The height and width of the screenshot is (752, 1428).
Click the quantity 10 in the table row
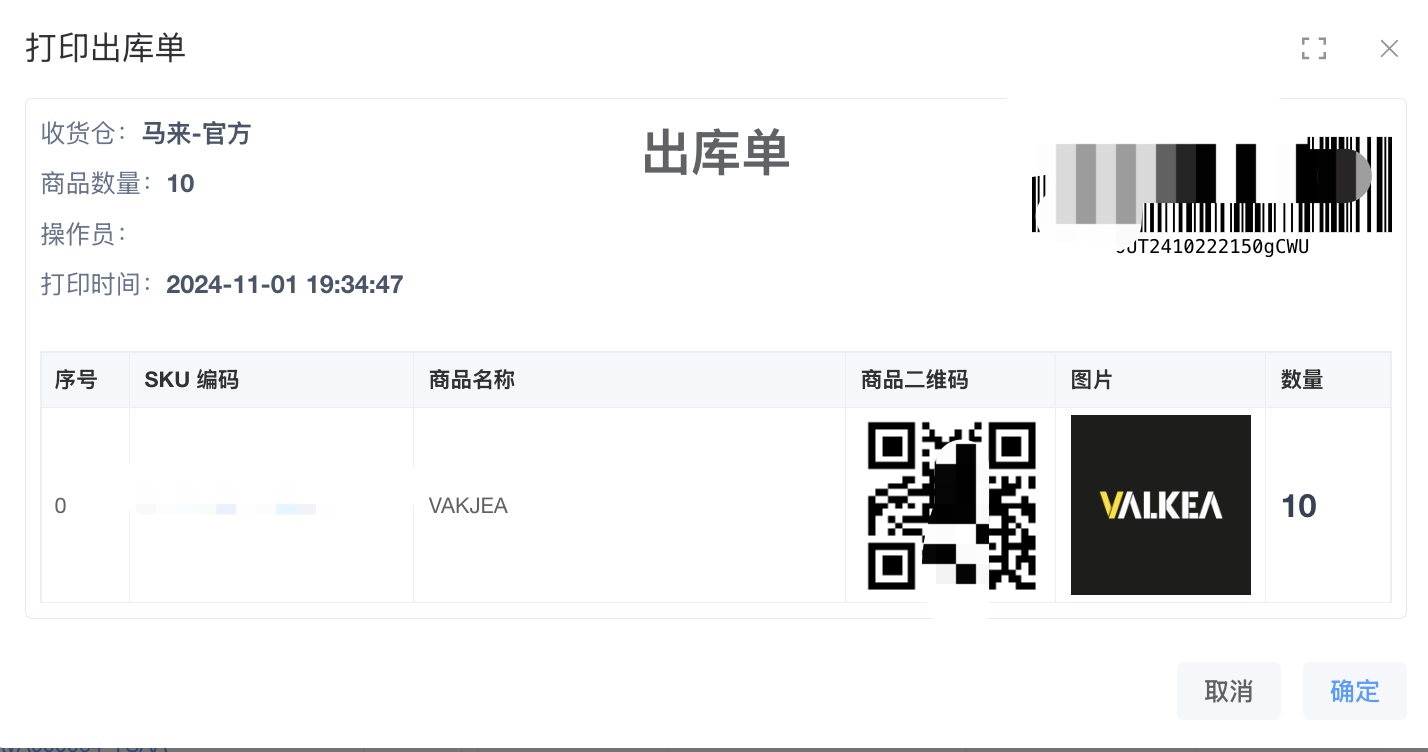[1299, 506]
